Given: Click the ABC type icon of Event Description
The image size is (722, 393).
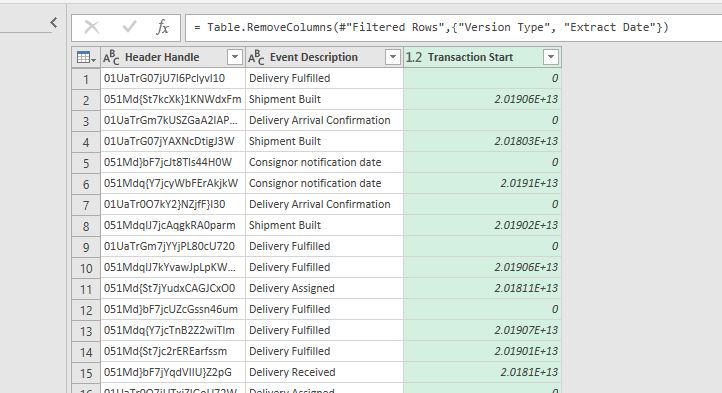Looking at the screenshot, I should click(256, 57).
